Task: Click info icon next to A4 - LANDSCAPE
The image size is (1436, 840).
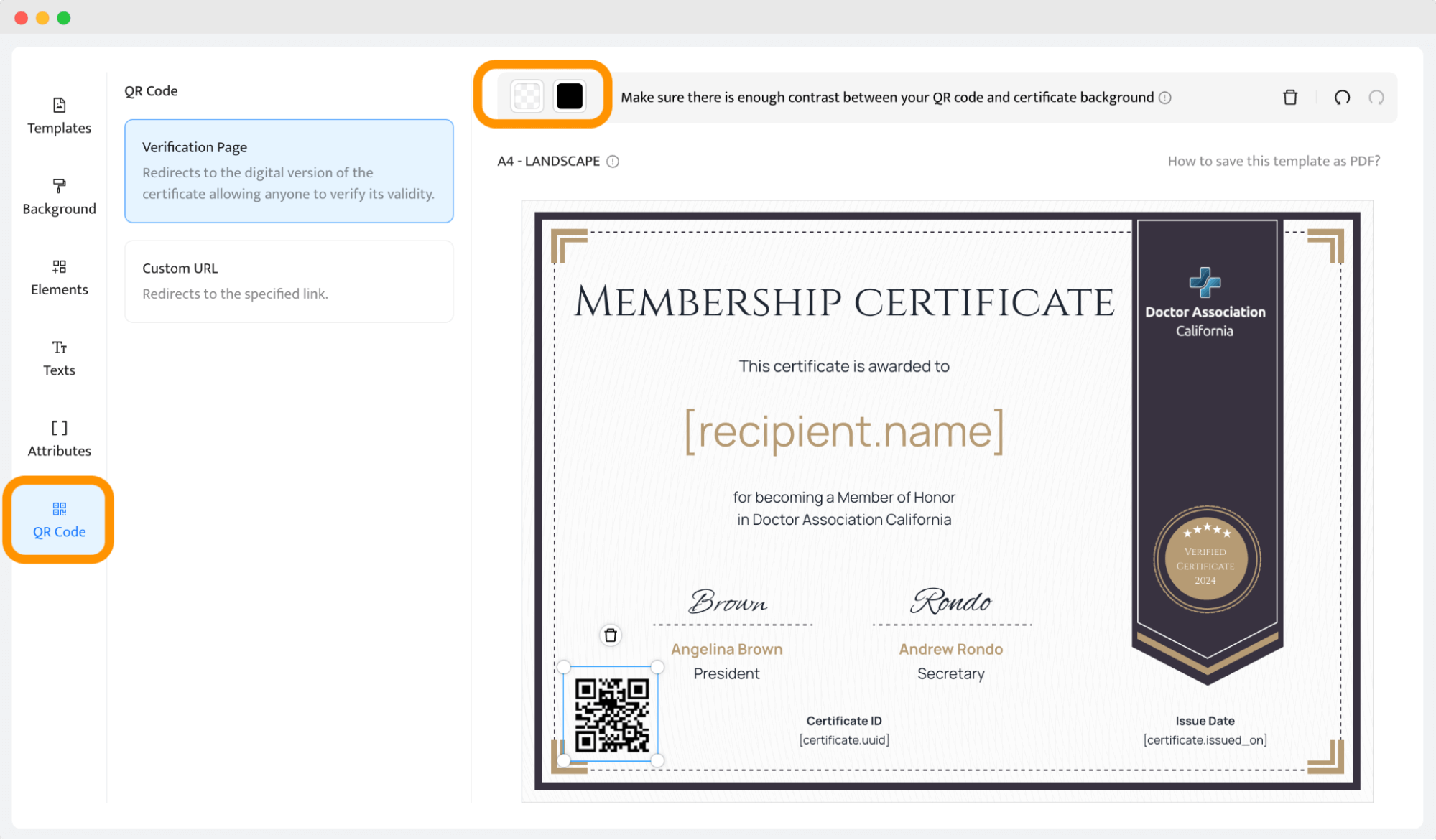Action: point(613,162)
